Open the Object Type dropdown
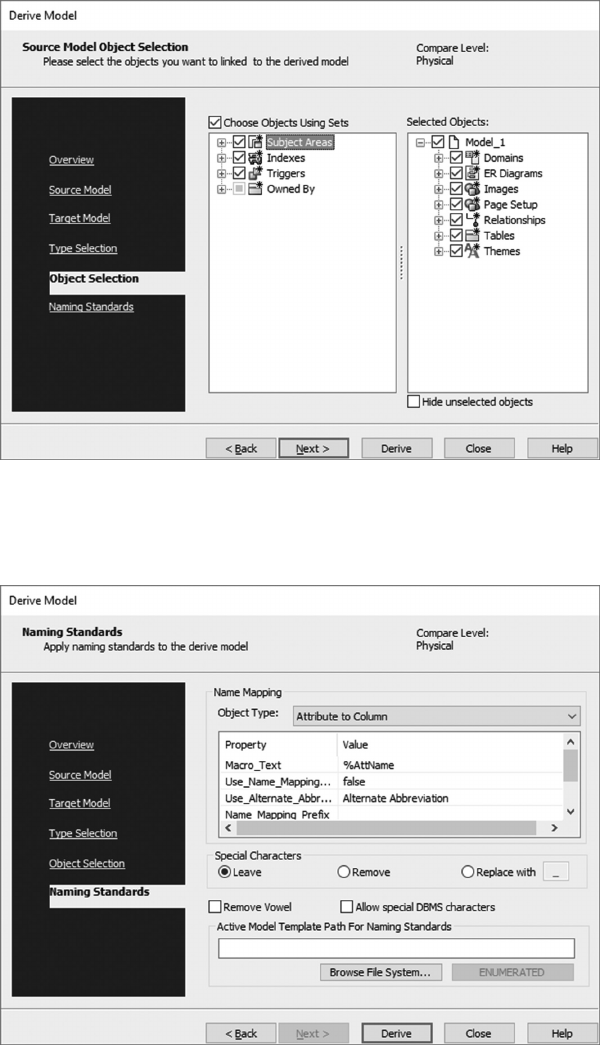The height and width of the screenshot is (1045, 600). (437, 716)
